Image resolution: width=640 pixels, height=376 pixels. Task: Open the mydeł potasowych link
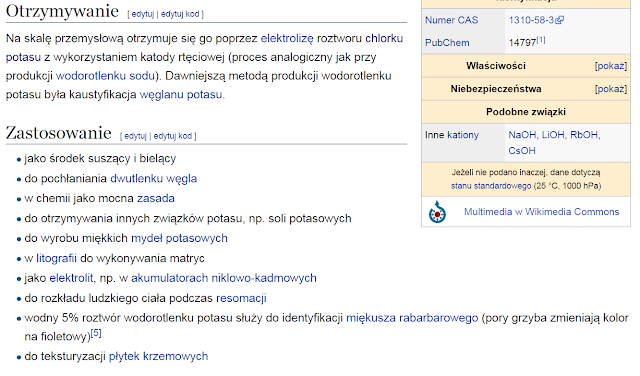(179, 238)
